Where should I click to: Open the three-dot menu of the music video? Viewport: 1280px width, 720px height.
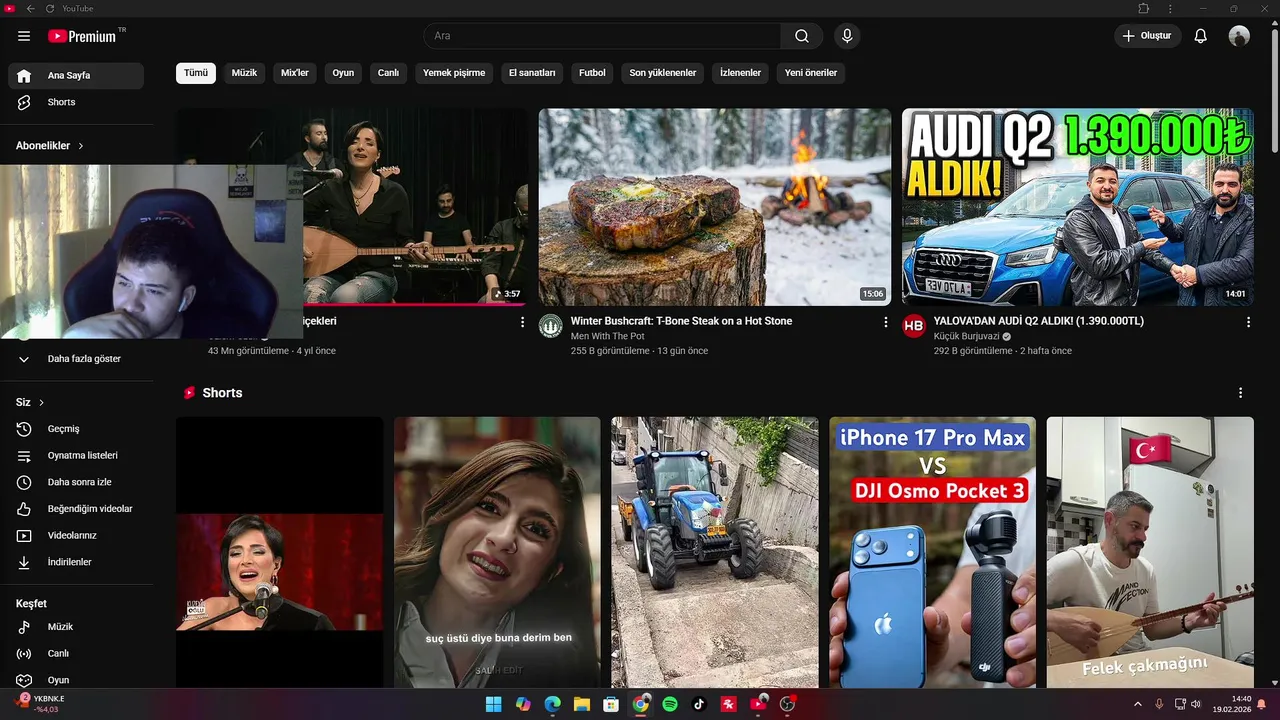[x=522, y=322]
